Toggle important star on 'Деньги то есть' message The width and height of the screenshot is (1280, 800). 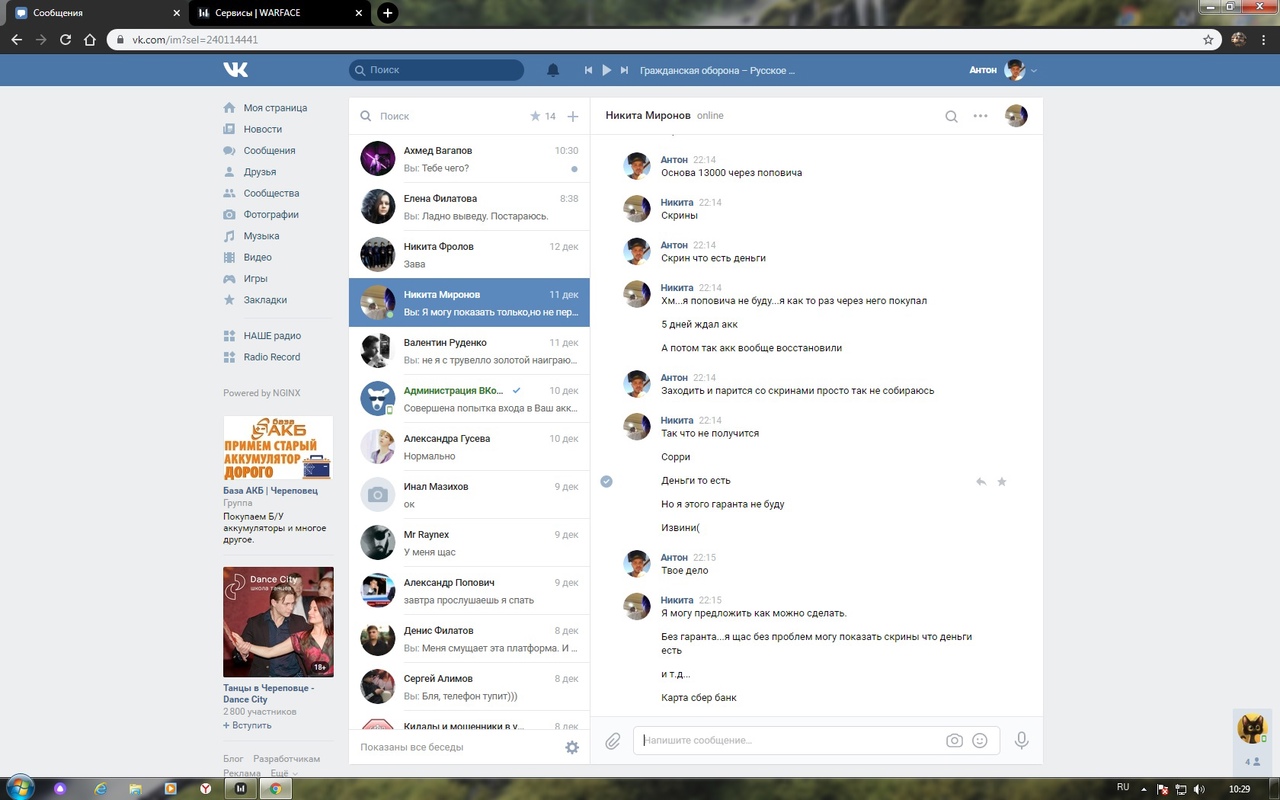coord(1002,481)
